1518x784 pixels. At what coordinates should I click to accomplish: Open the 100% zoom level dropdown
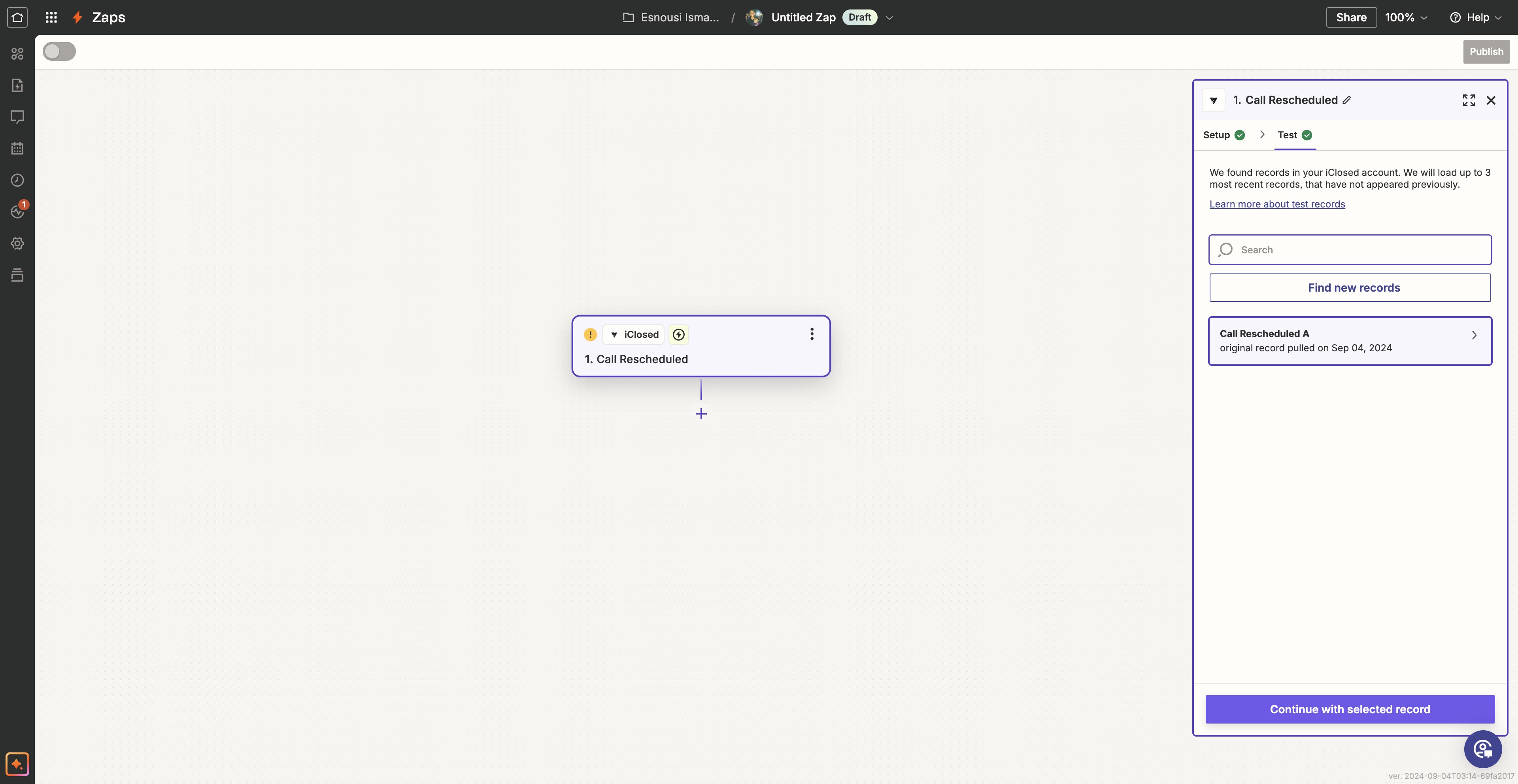[x=1405, y=17]
